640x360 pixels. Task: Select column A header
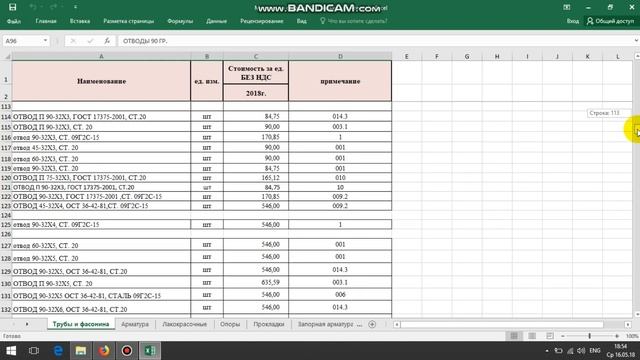coord(101,56)
